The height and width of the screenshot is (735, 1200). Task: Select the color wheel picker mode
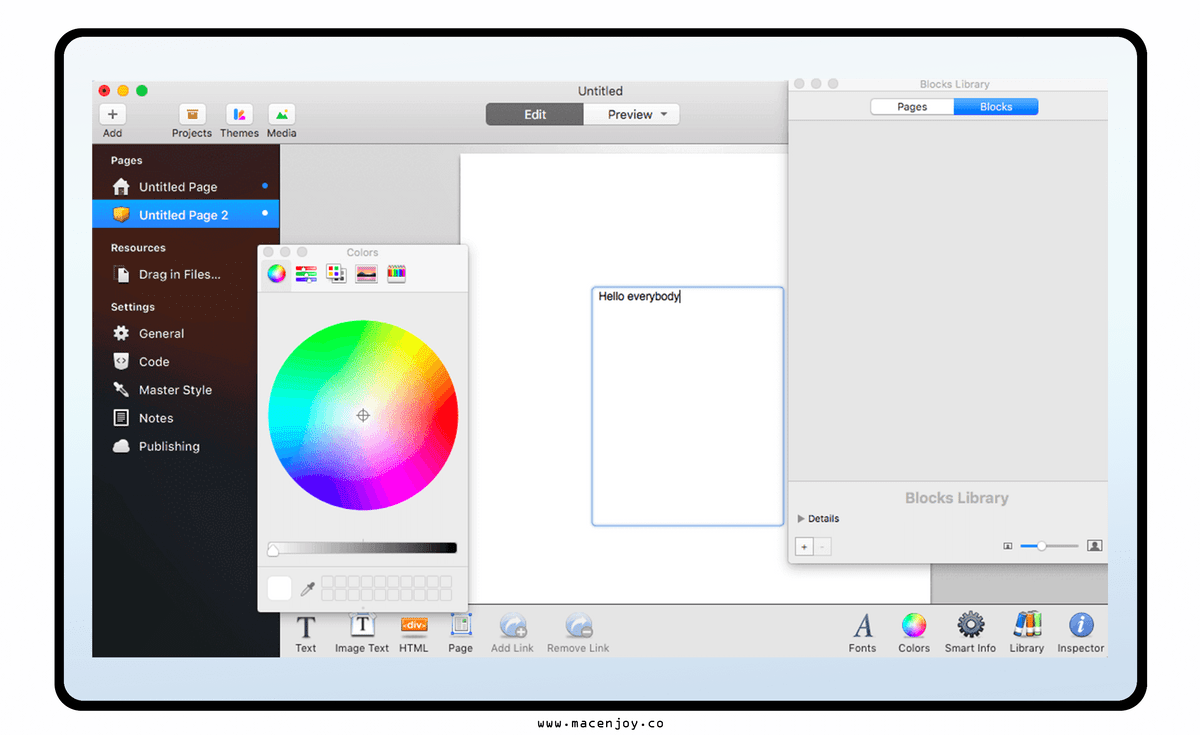276,273
